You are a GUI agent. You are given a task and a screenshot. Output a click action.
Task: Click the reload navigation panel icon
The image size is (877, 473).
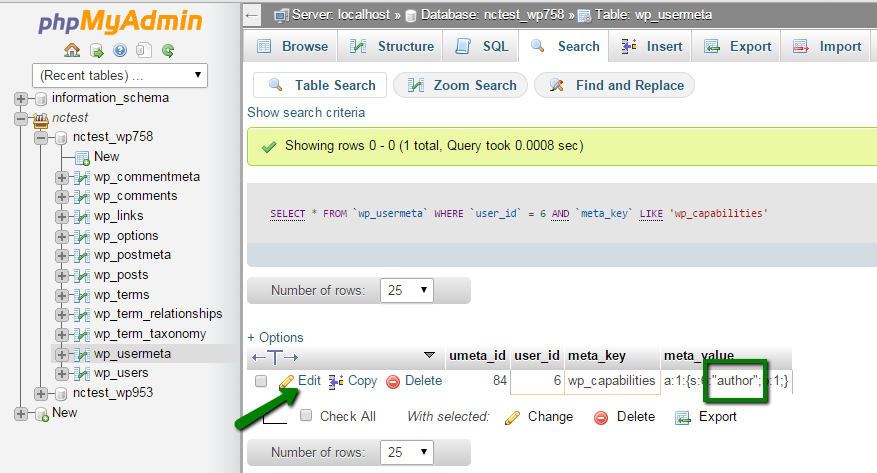pos(168,50)
